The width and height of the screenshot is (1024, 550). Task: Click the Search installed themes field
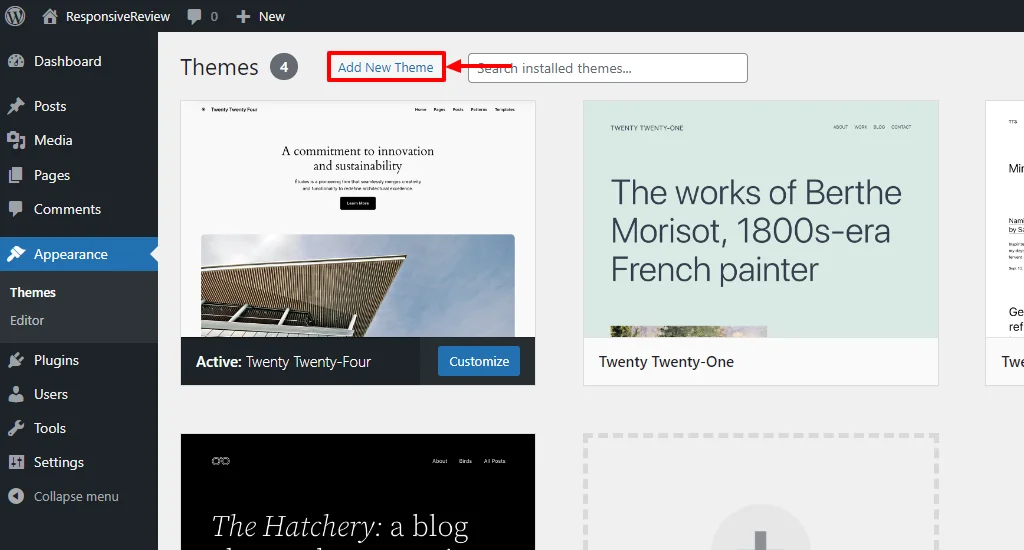tap(607, 68)
